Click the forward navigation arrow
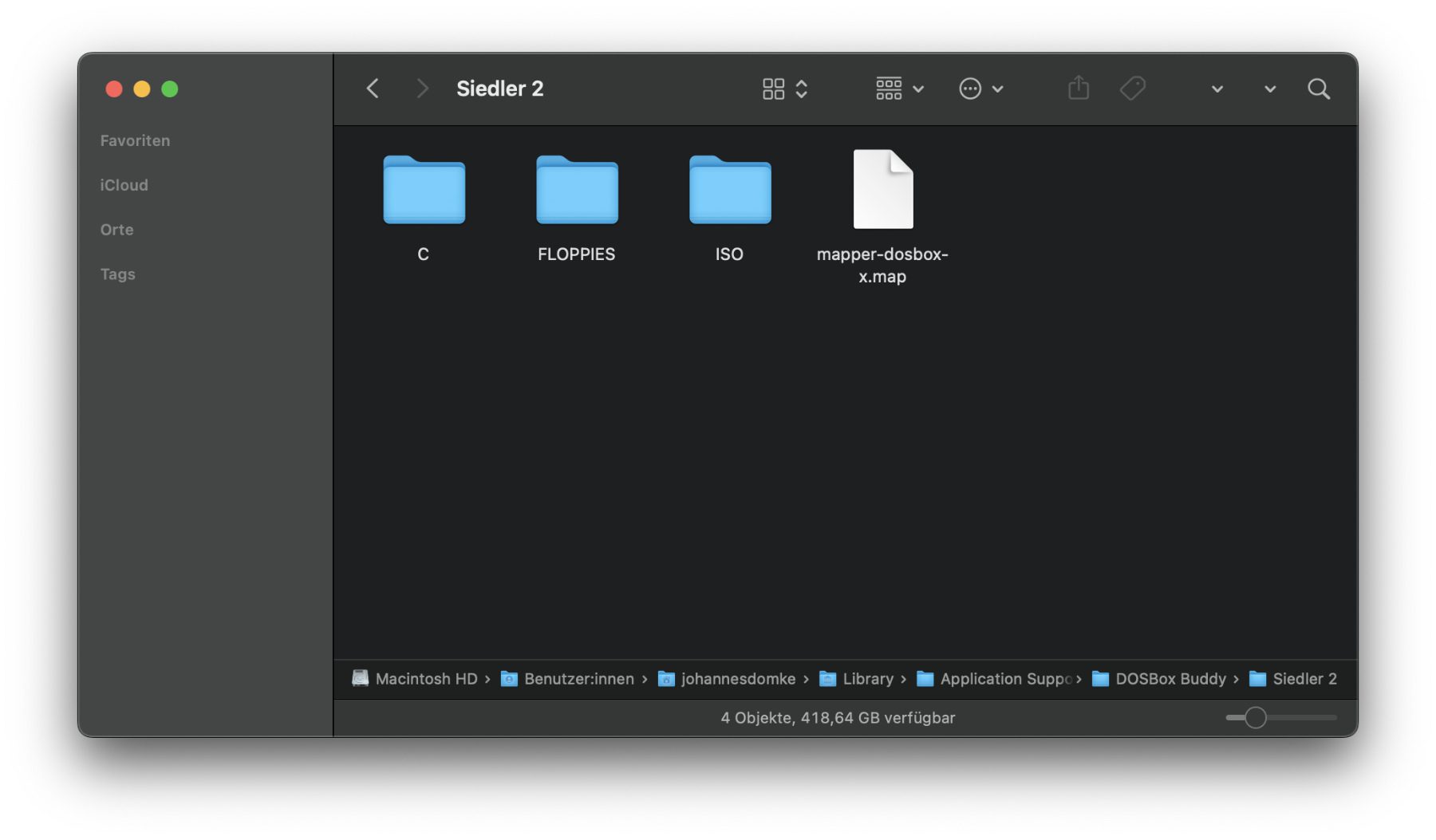Screen dimensions: 1436x840 point(422,89)
